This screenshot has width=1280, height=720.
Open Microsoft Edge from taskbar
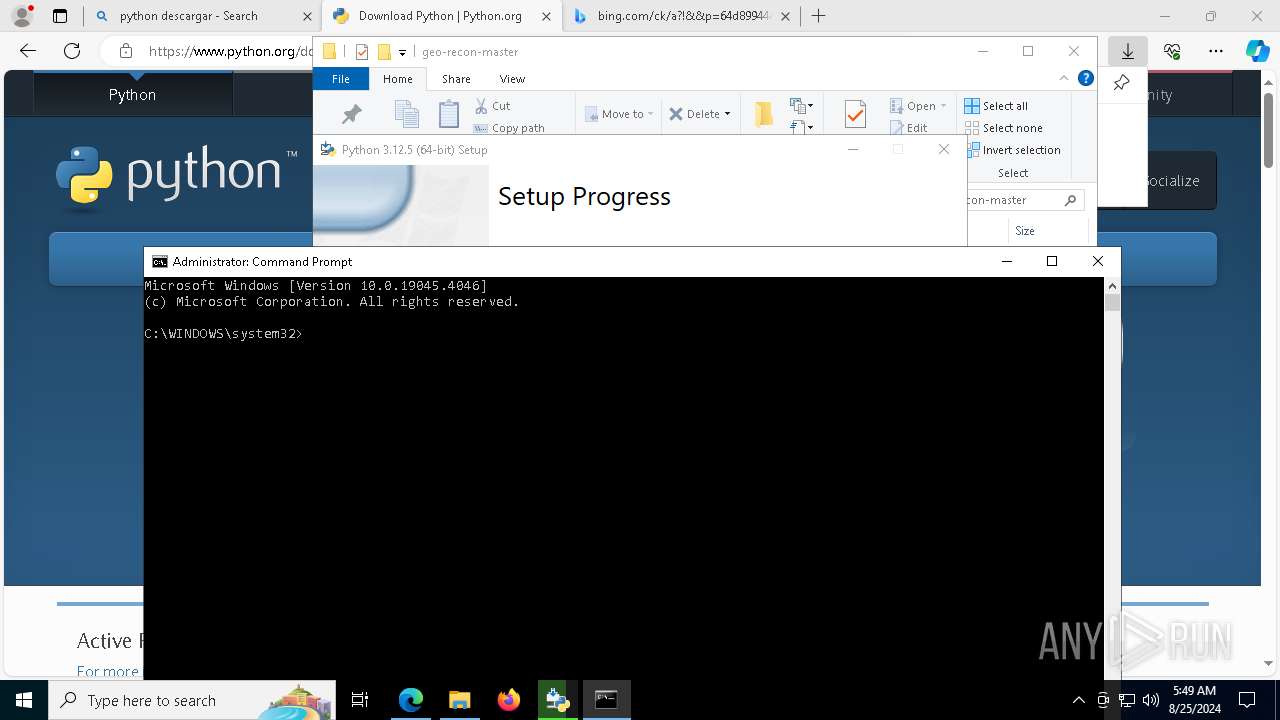[411, 700]
